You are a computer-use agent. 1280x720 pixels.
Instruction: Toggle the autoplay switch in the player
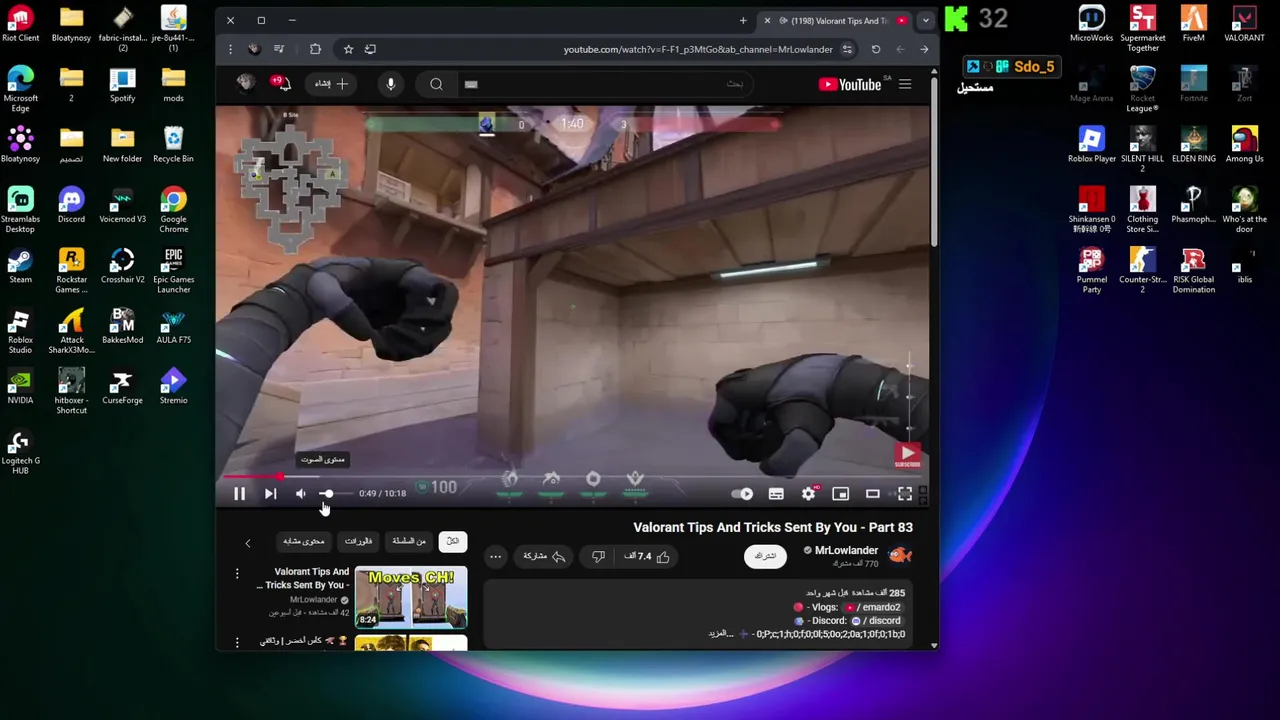(x=743, y=494)
